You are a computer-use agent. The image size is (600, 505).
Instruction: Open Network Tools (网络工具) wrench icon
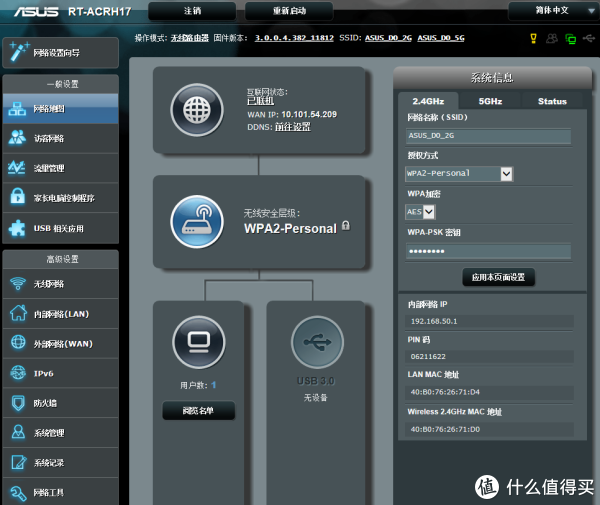[18, 492]
